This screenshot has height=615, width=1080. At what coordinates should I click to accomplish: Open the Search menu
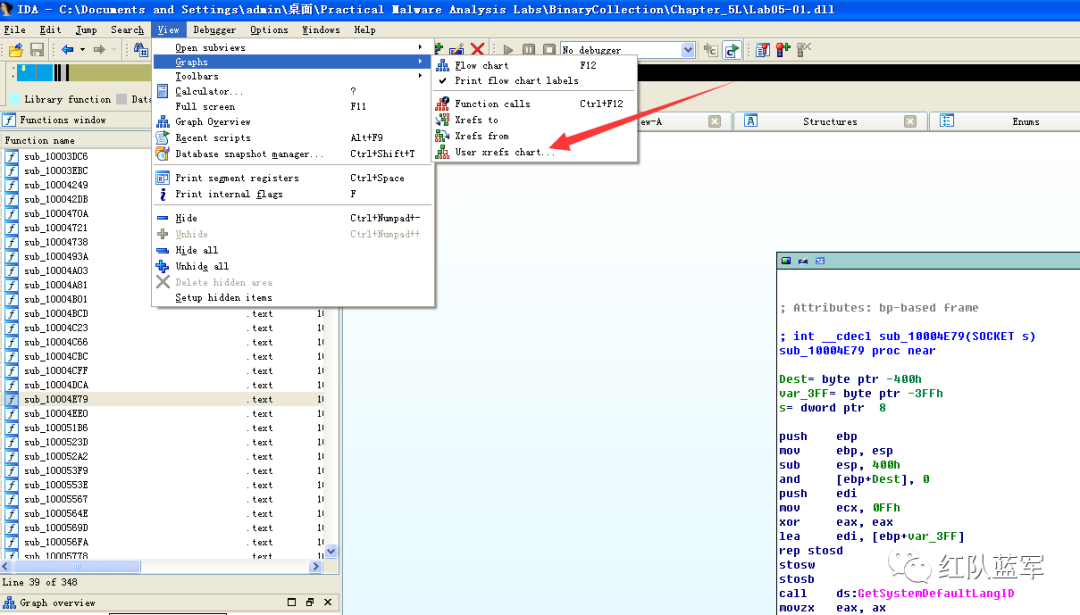[x=127, y=30]
